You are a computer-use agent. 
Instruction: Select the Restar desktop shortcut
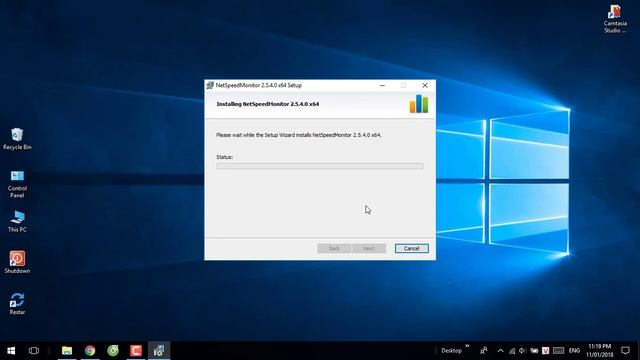click(x=17, y=304)
